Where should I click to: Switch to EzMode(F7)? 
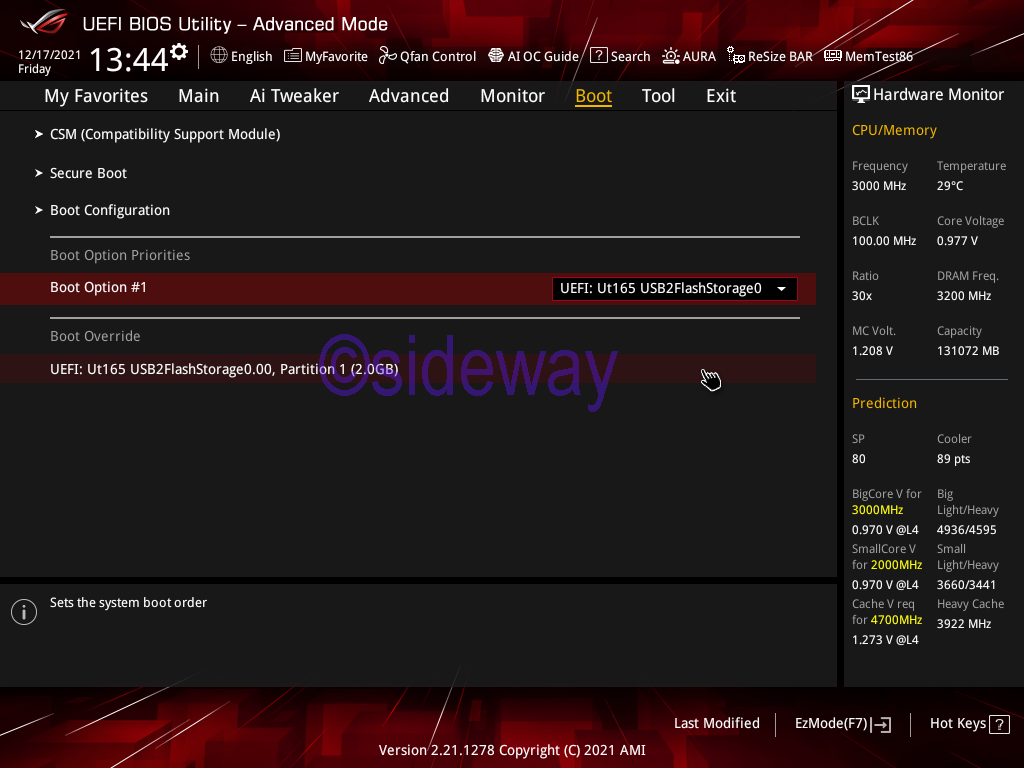pos(843,724)
